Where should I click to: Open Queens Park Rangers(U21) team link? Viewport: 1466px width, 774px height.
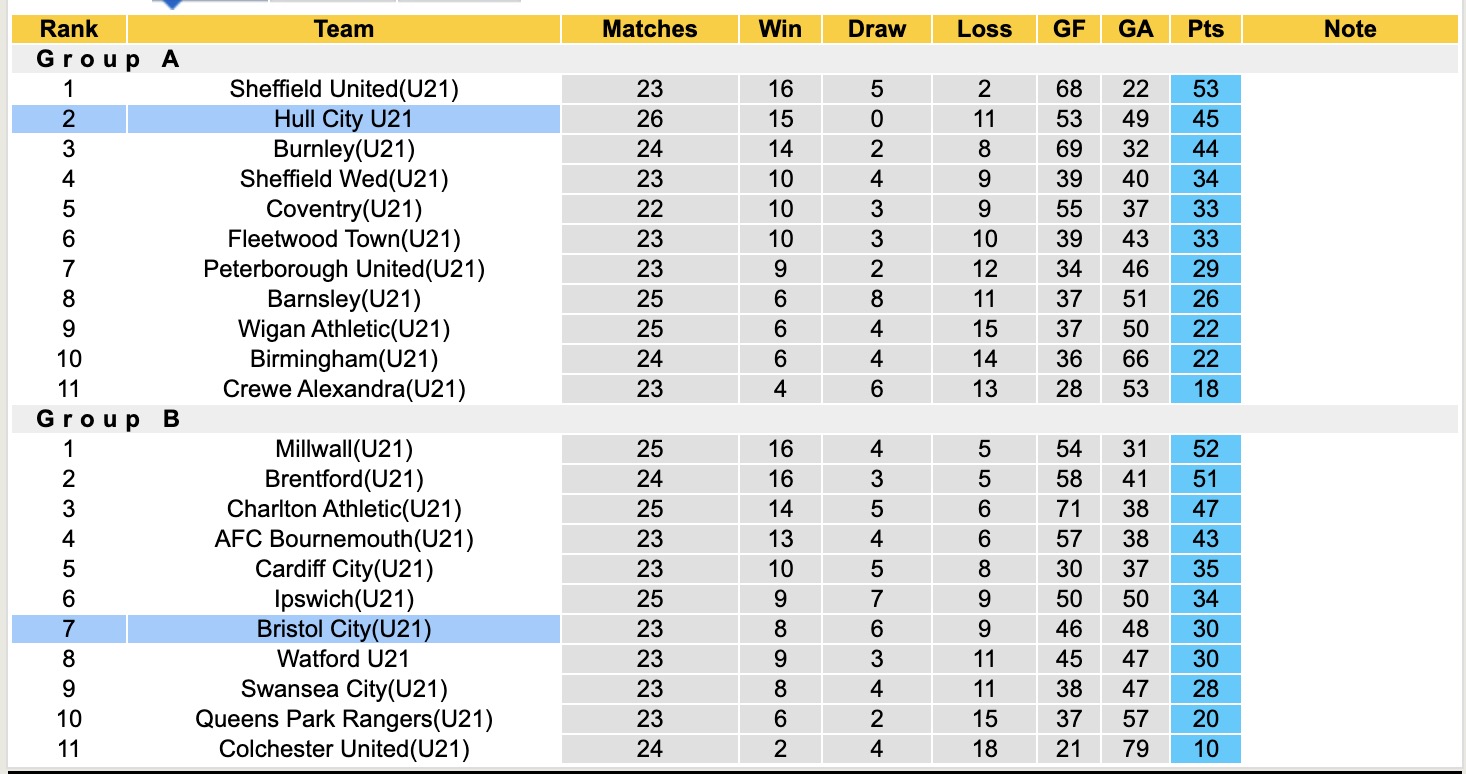coord(344,719)
